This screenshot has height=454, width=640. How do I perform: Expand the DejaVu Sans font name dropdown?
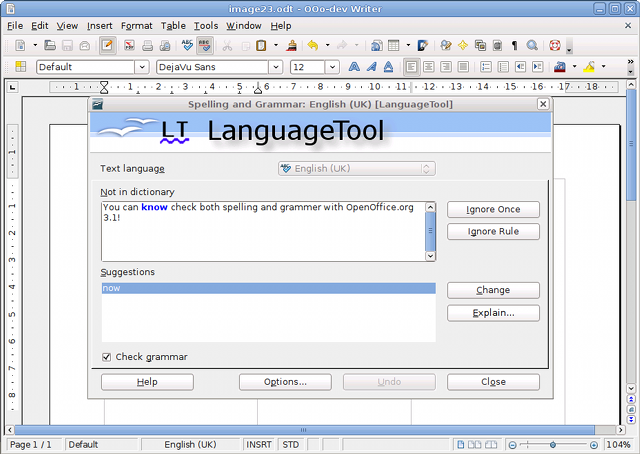click(275, 68)
